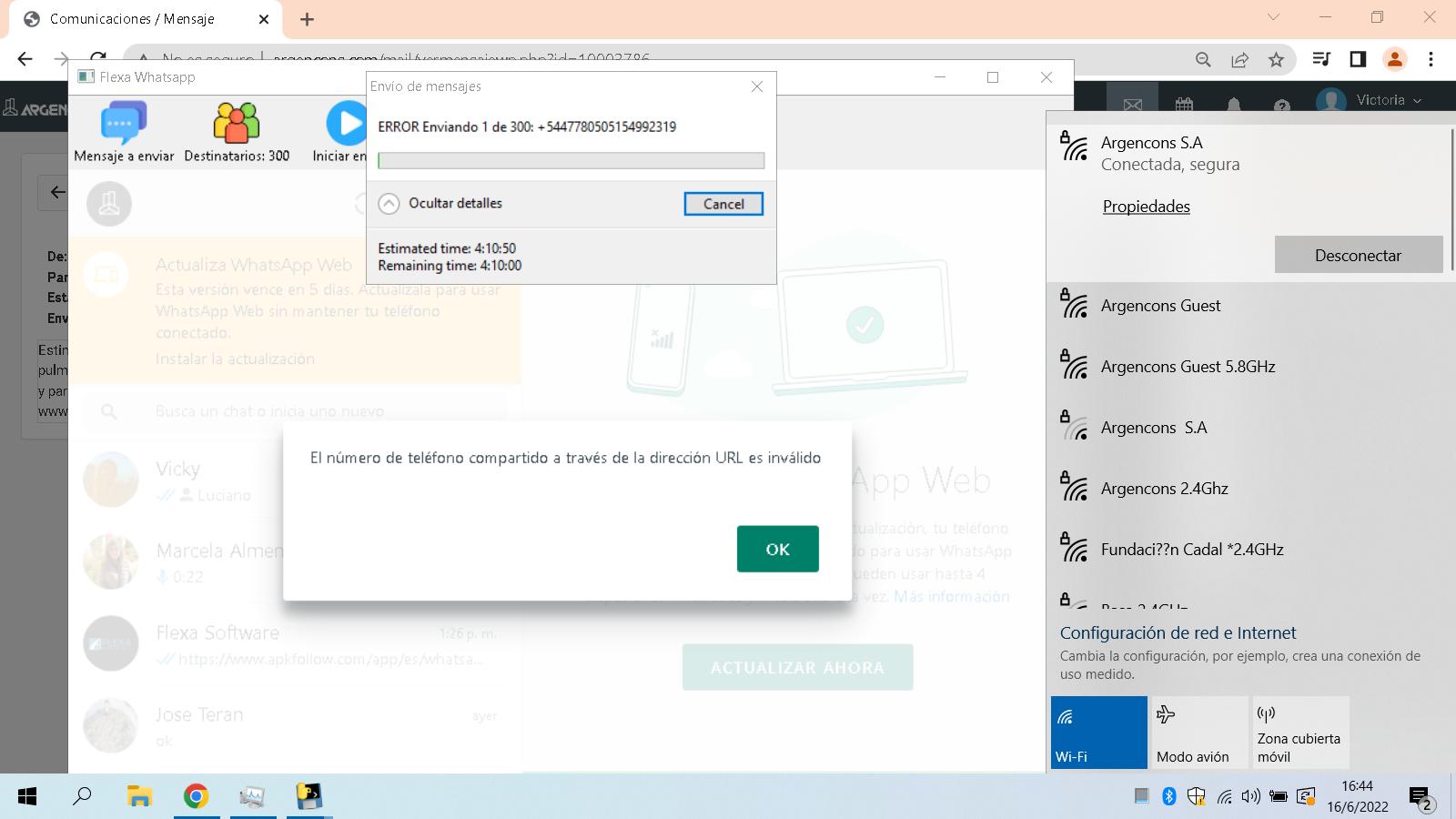Select Argencons Guest 5.8GHz network
Screen dimensions: 1456x819
pyautogui.click(x=1249, y=367)
